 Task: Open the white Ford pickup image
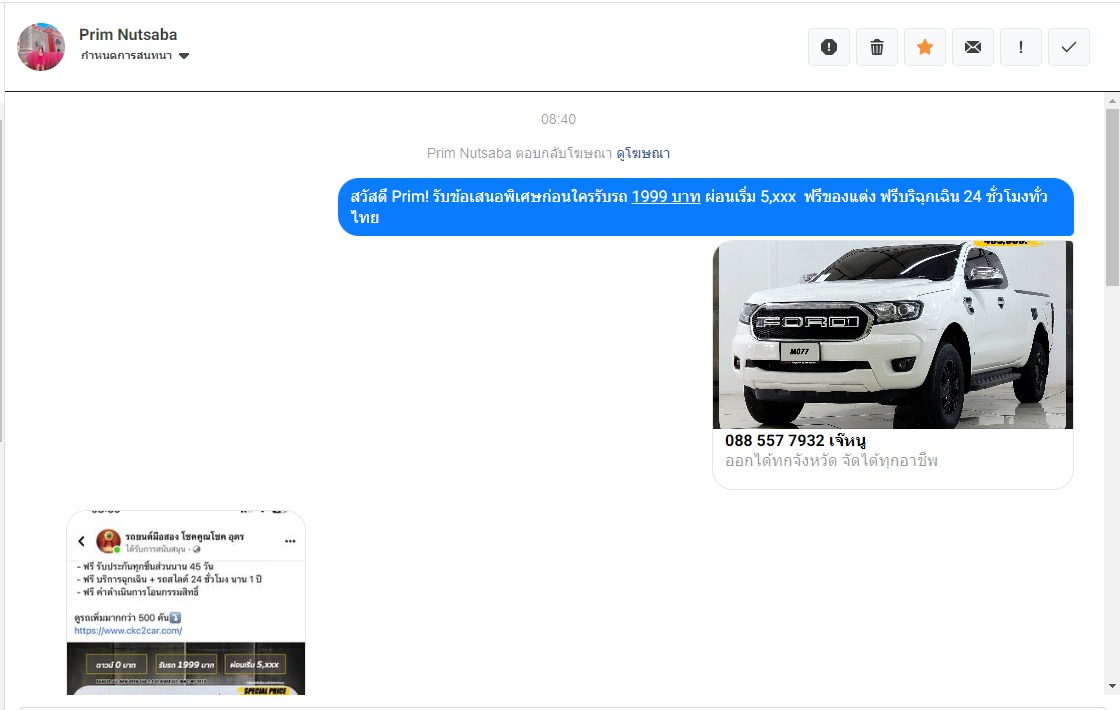[892, 335]
